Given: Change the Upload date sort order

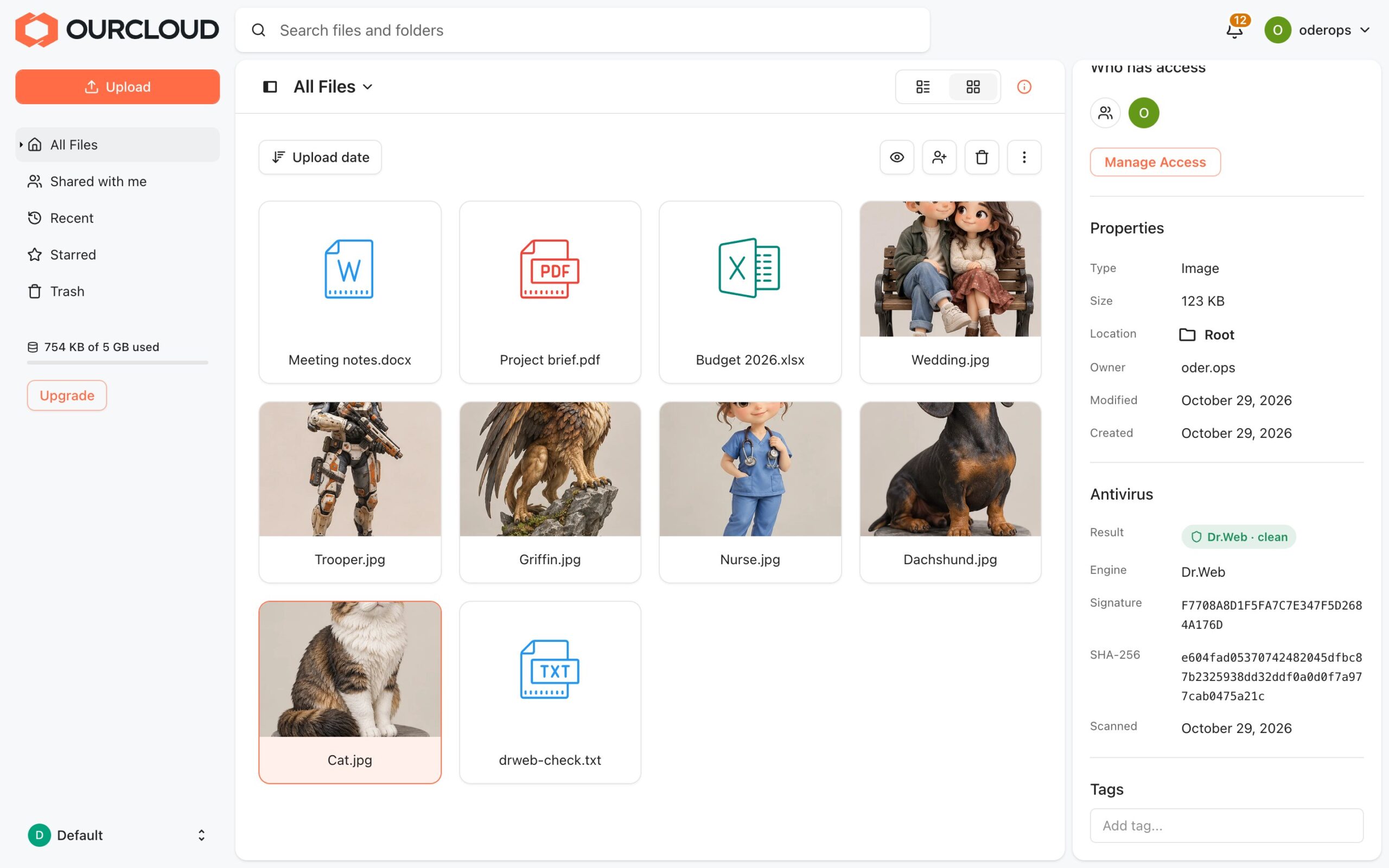Looking at the screenshot, I should coord(320,157).
